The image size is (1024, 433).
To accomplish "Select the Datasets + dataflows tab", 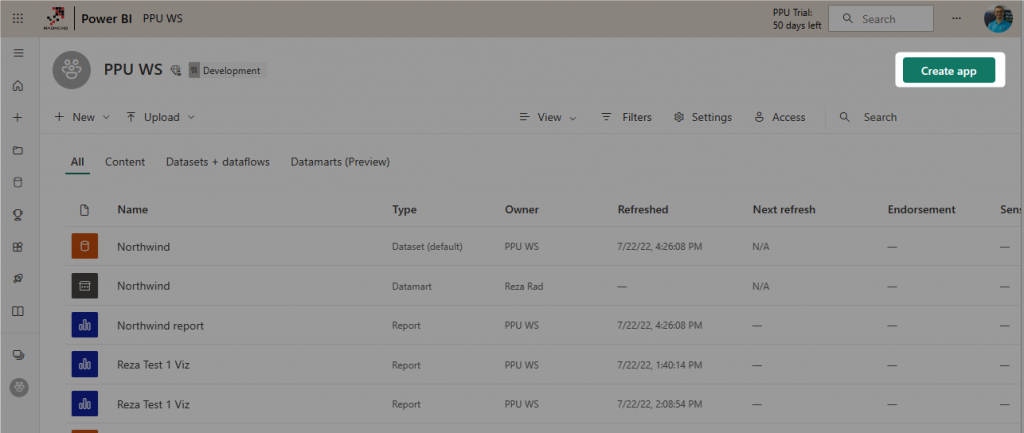I will pos(218,162).
